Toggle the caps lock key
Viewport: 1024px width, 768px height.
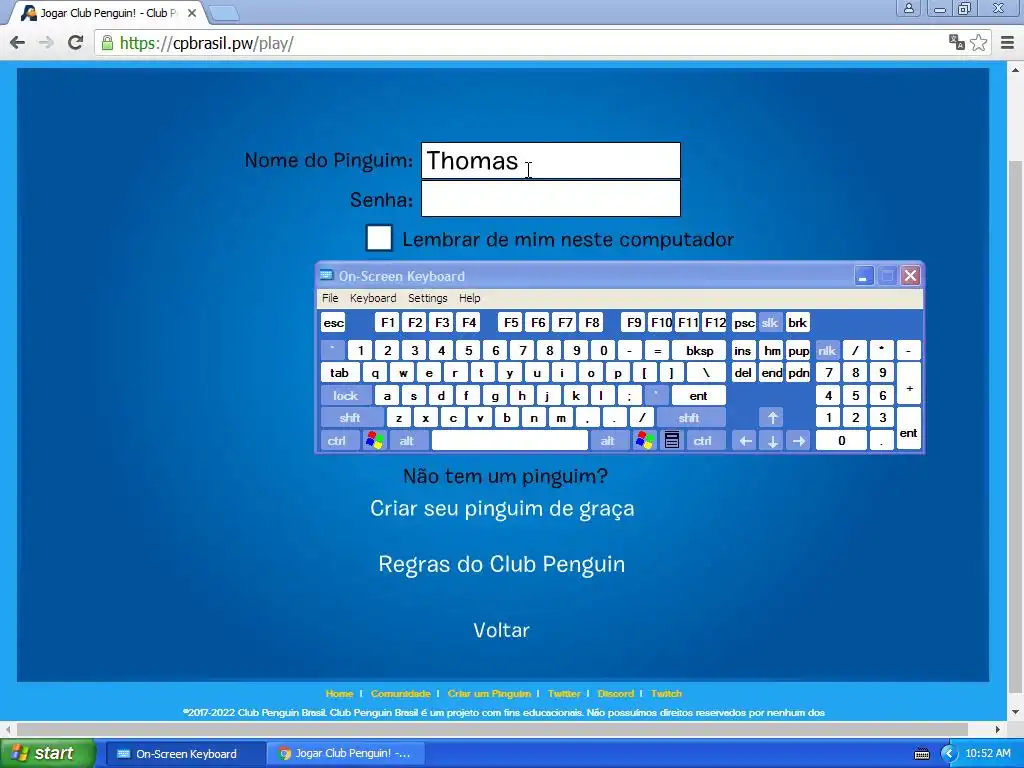pos(346,396)
